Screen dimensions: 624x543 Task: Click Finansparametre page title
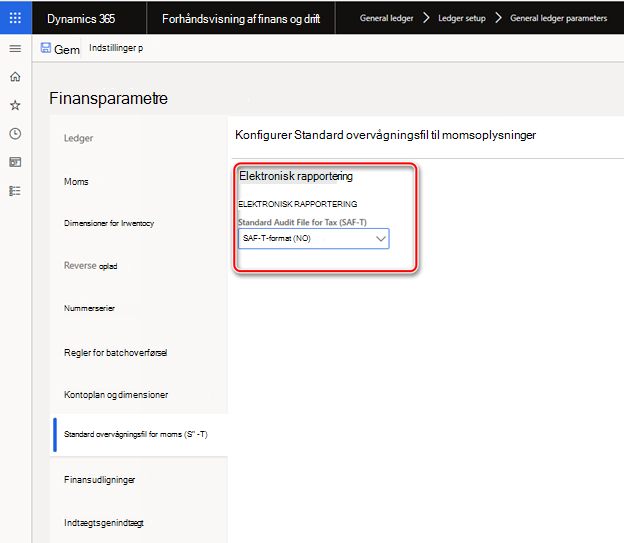pyautogui.click(x=108, y=98)
